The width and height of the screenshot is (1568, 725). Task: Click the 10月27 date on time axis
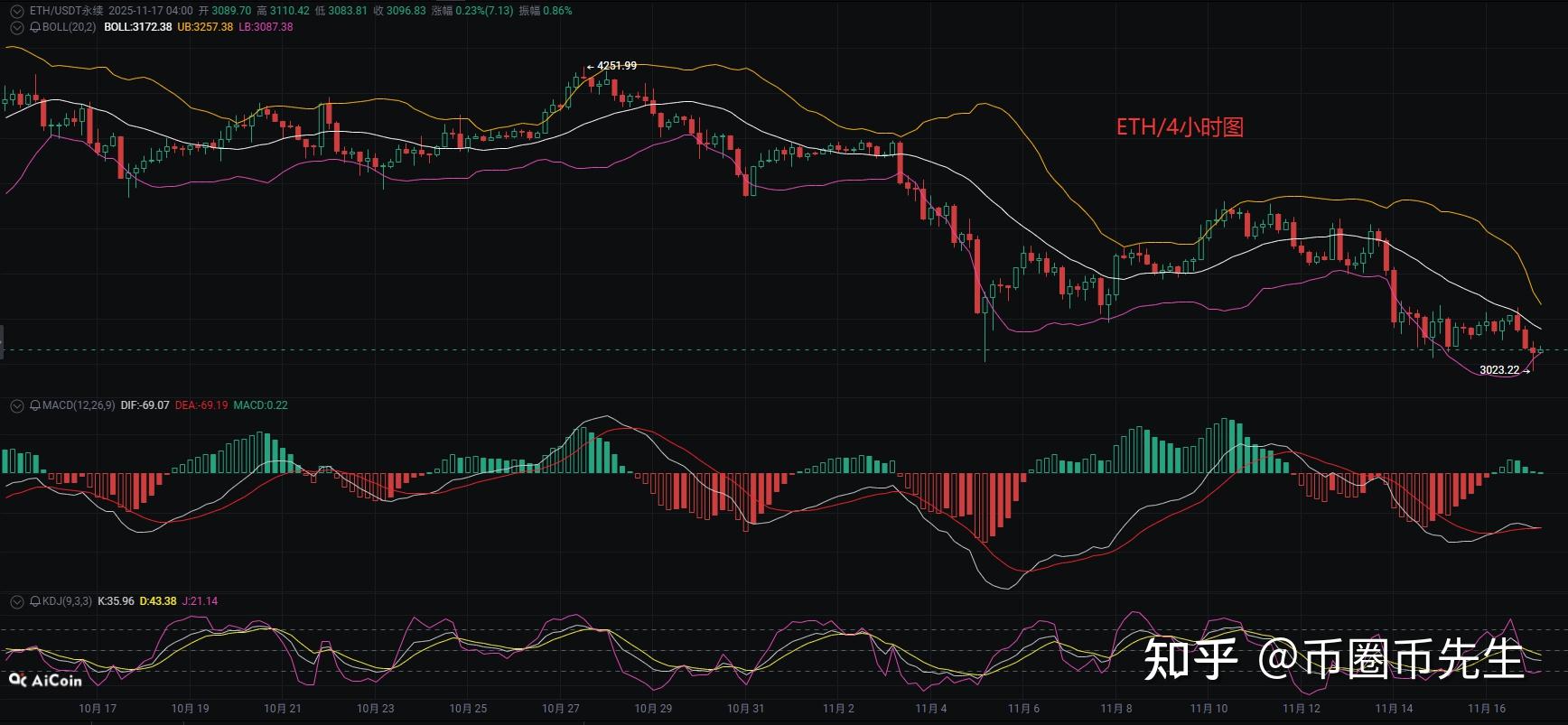point(560,709)
